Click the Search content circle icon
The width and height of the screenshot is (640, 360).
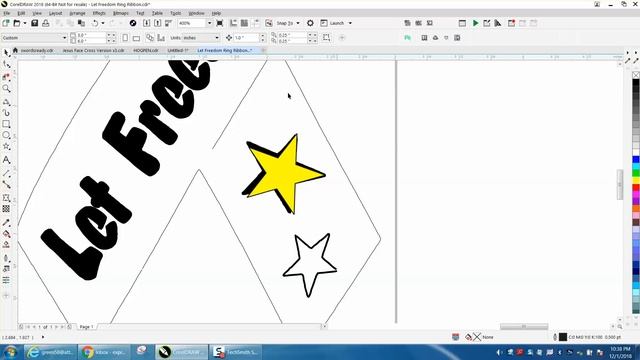tap(133, 23)
